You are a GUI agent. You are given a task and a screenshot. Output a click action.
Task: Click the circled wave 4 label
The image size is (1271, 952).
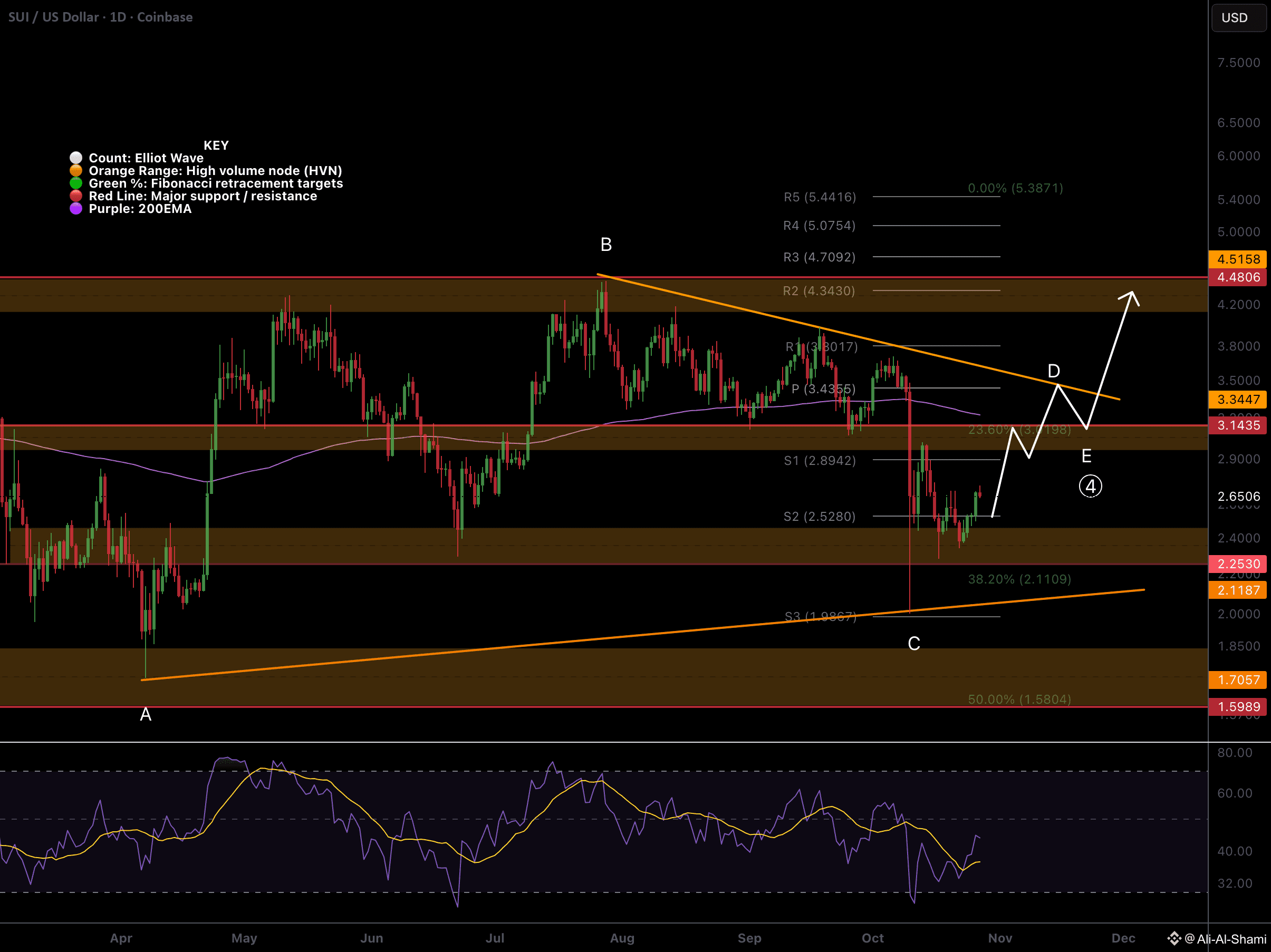pyautogui.click(x=1090, y=487)
